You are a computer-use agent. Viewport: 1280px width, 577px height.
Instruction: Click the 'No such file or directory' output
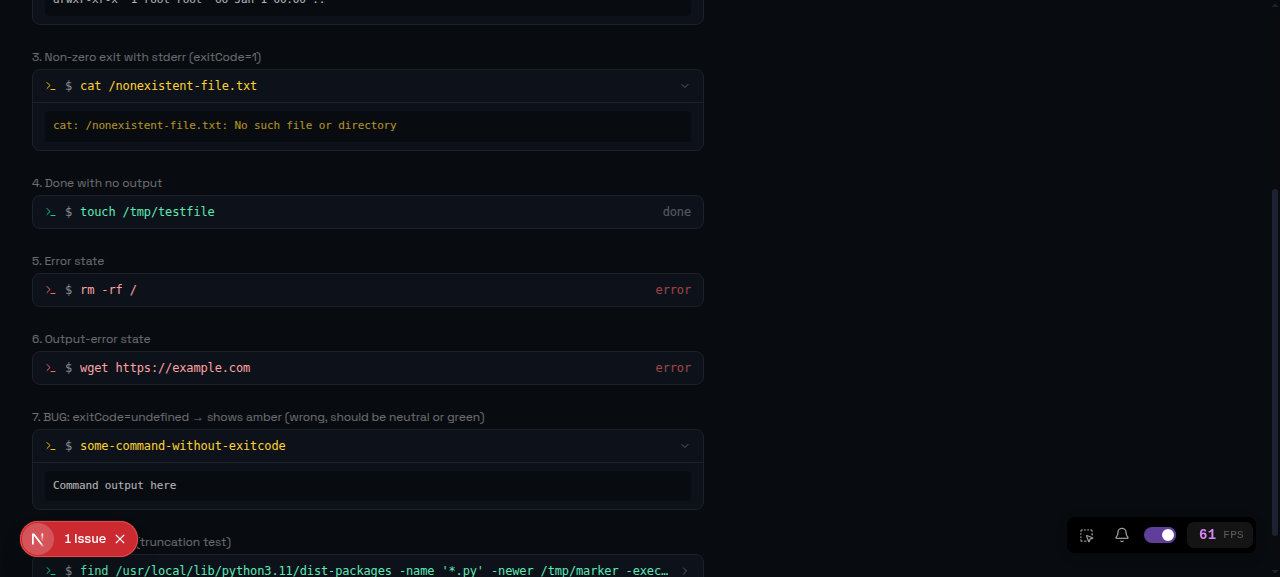tap(315, 126)
